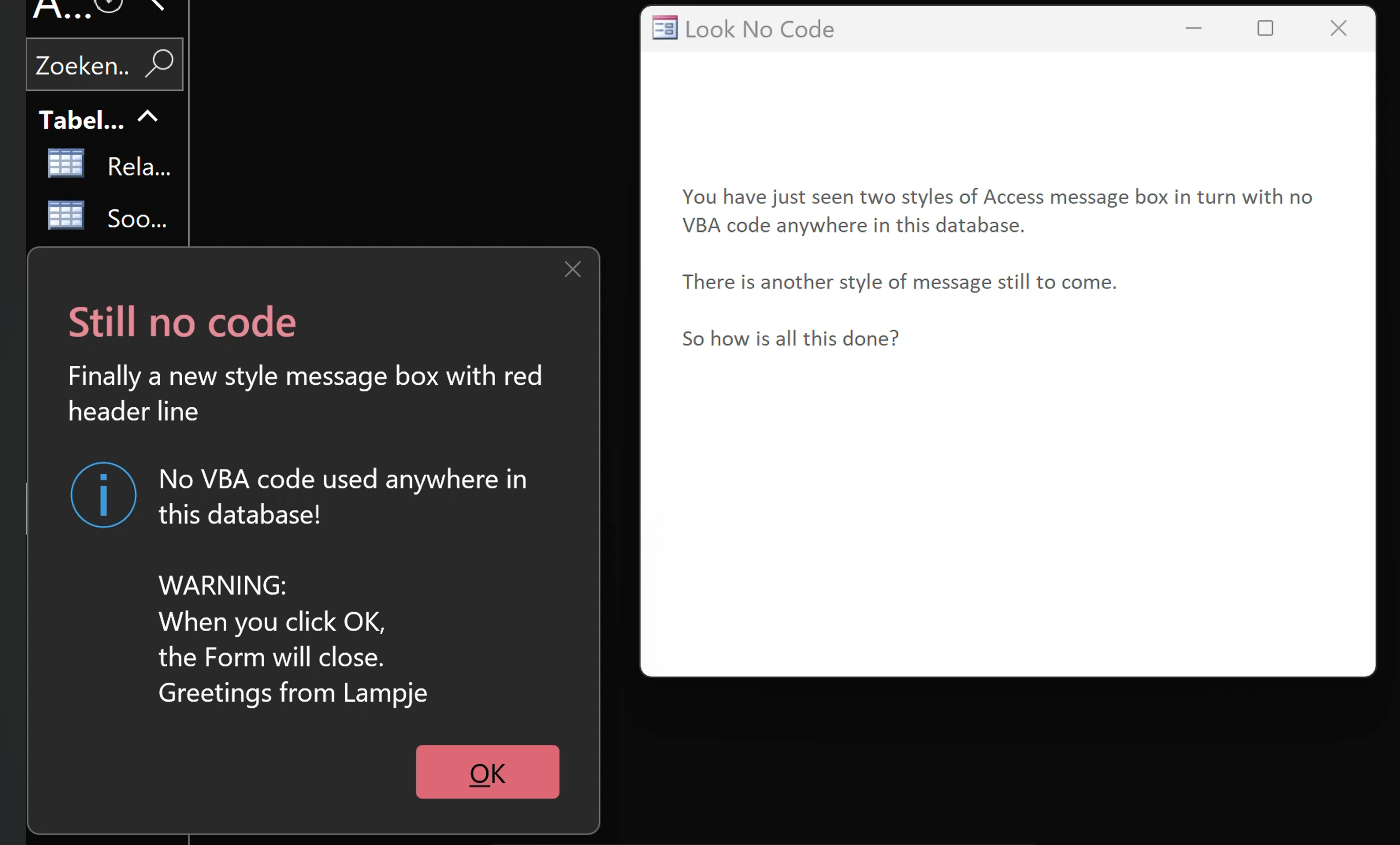Viewport: 1400px width, 845px height.
Task: Click the blue information icon in dialog
Action: click(x=104, y=495)
